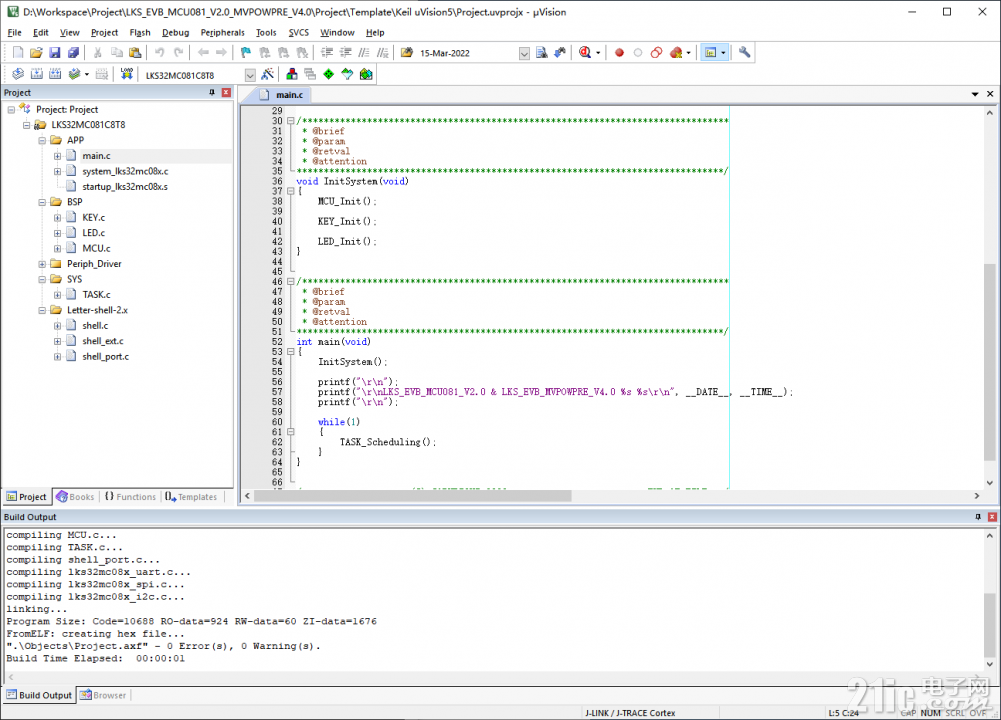Toggle enable/disable breakpoint hollow circle icon
The height and width of the screenshot is (720, 1001).
coord(638,53)
